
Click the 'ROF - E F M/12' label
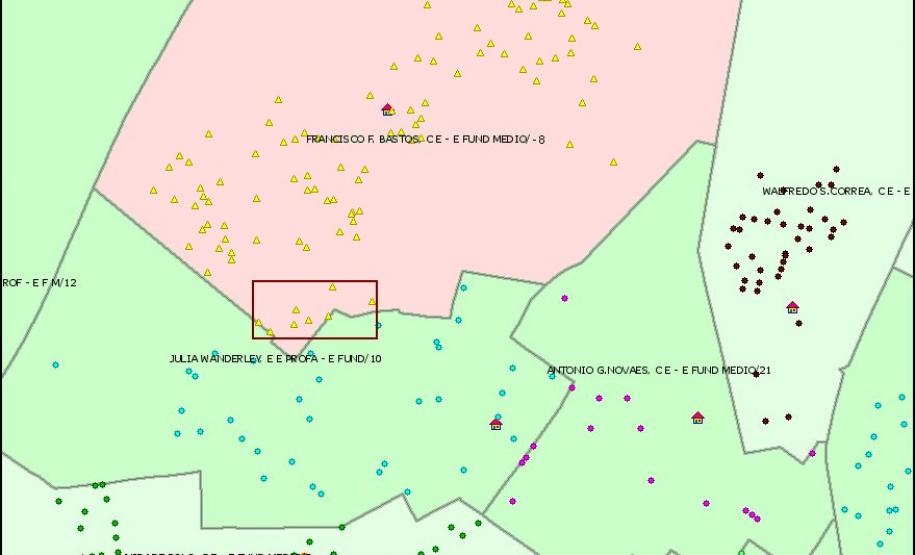tap(38, 283)
